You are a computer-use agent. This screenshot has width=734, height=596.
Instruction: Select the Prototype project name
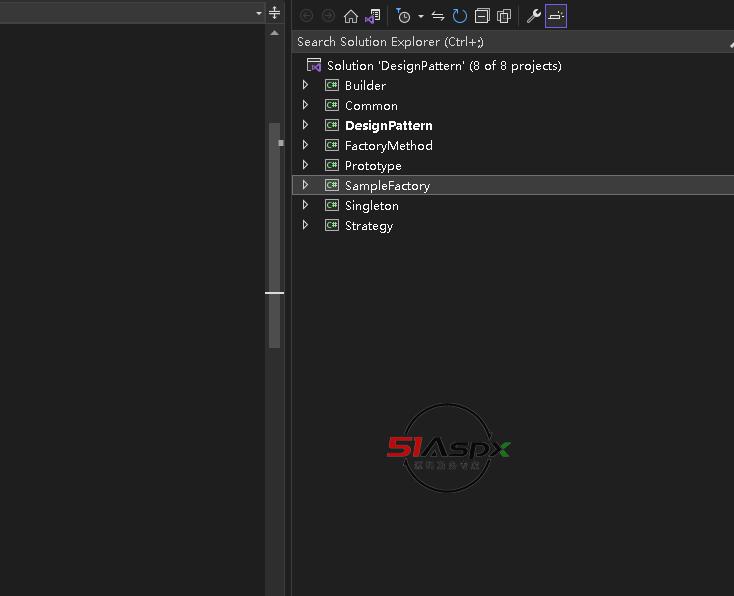click(x=373, y=166)
